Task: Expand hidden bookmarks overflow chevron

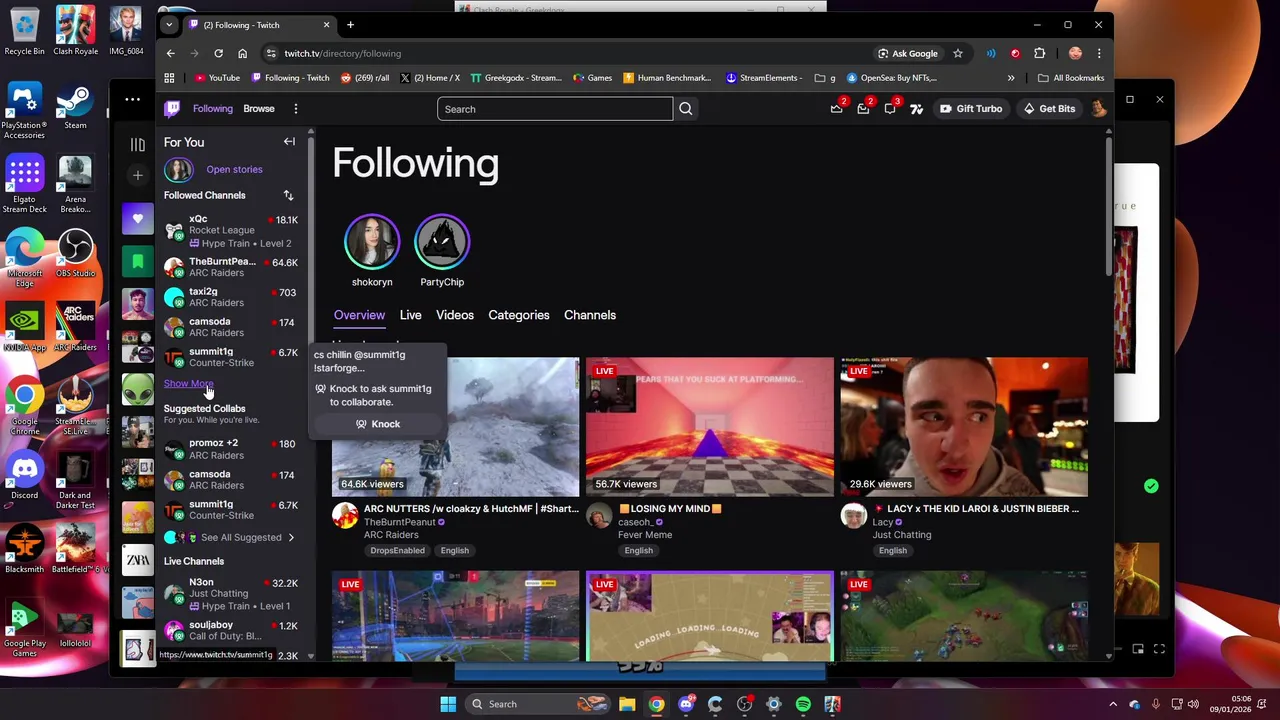Action: (1011, 78)
